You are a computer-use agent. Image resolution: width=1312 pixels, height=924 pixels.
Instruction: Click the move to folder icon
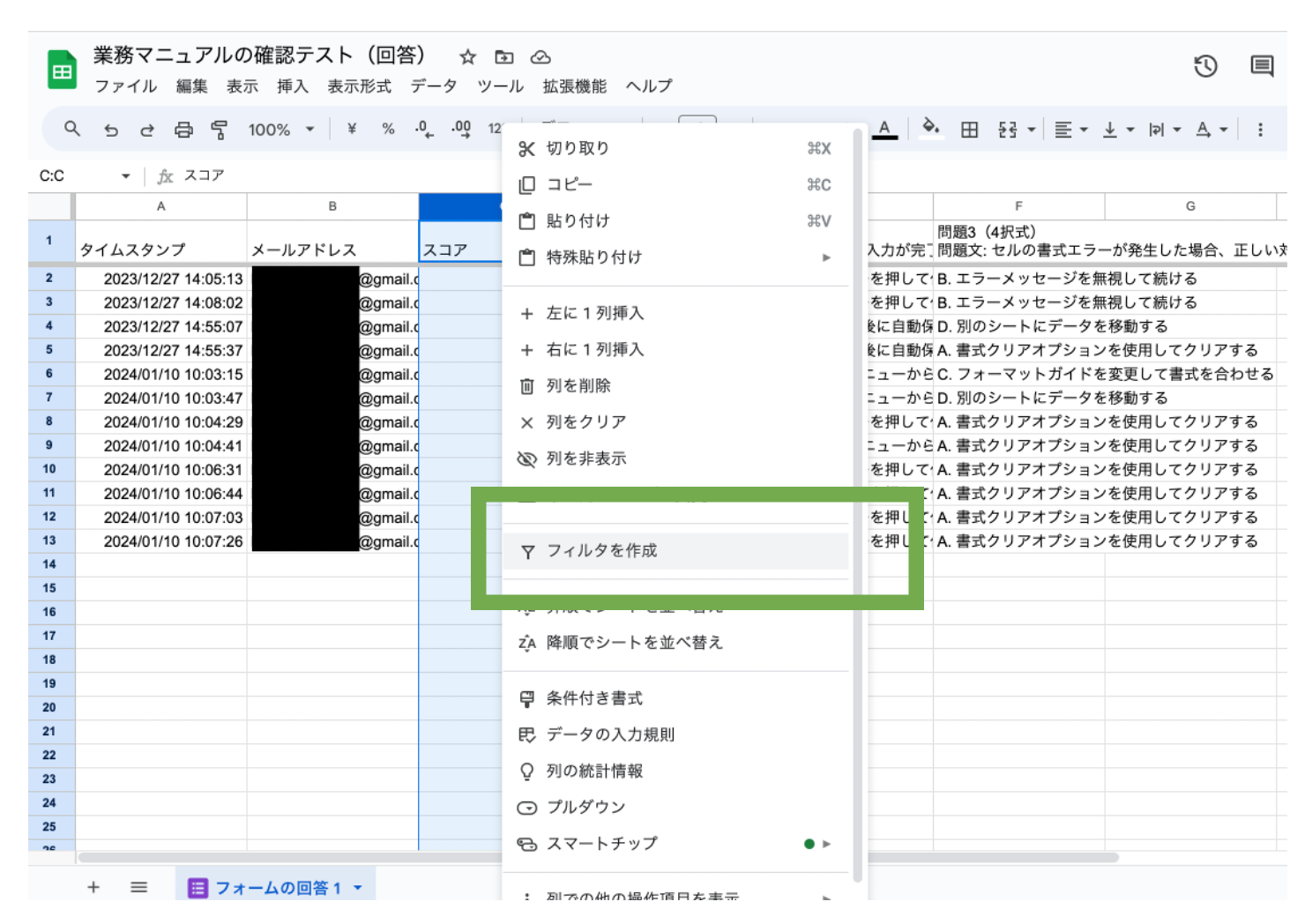coord(504,57)
